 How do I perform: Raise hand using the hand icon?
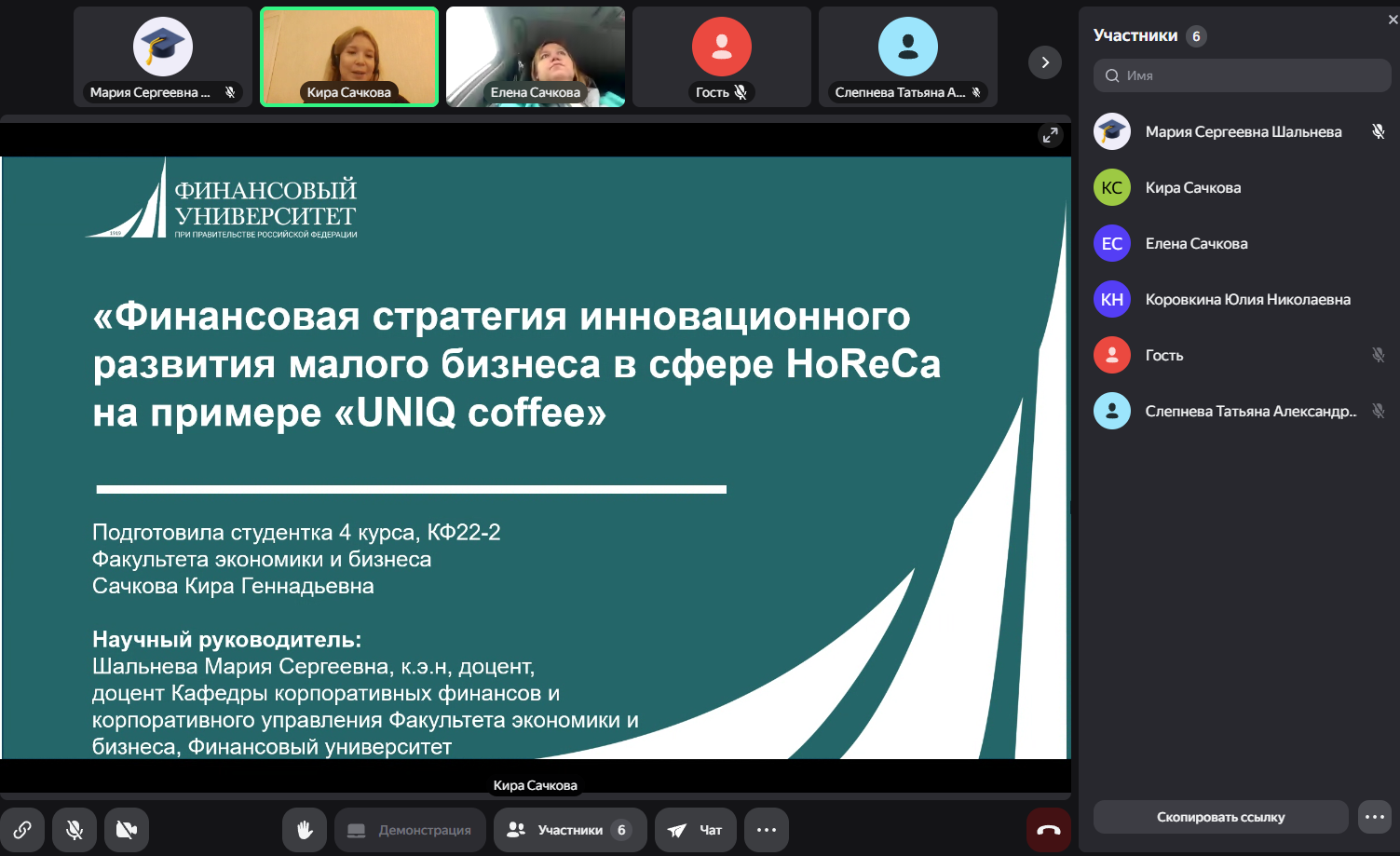(x=305, y=830)
